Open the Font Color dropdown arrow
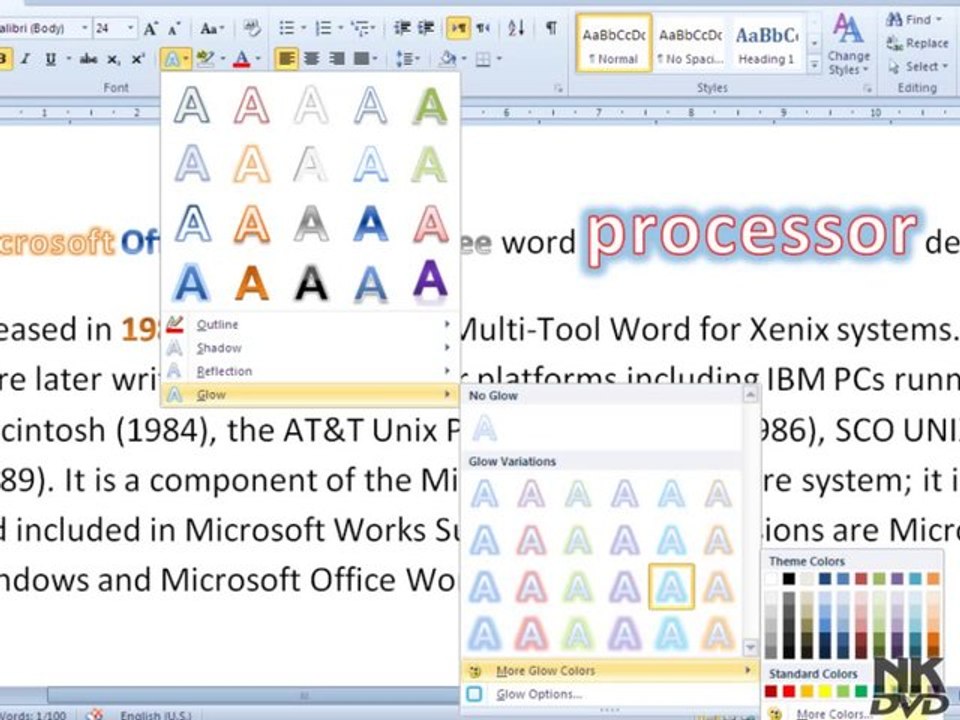 258,59
